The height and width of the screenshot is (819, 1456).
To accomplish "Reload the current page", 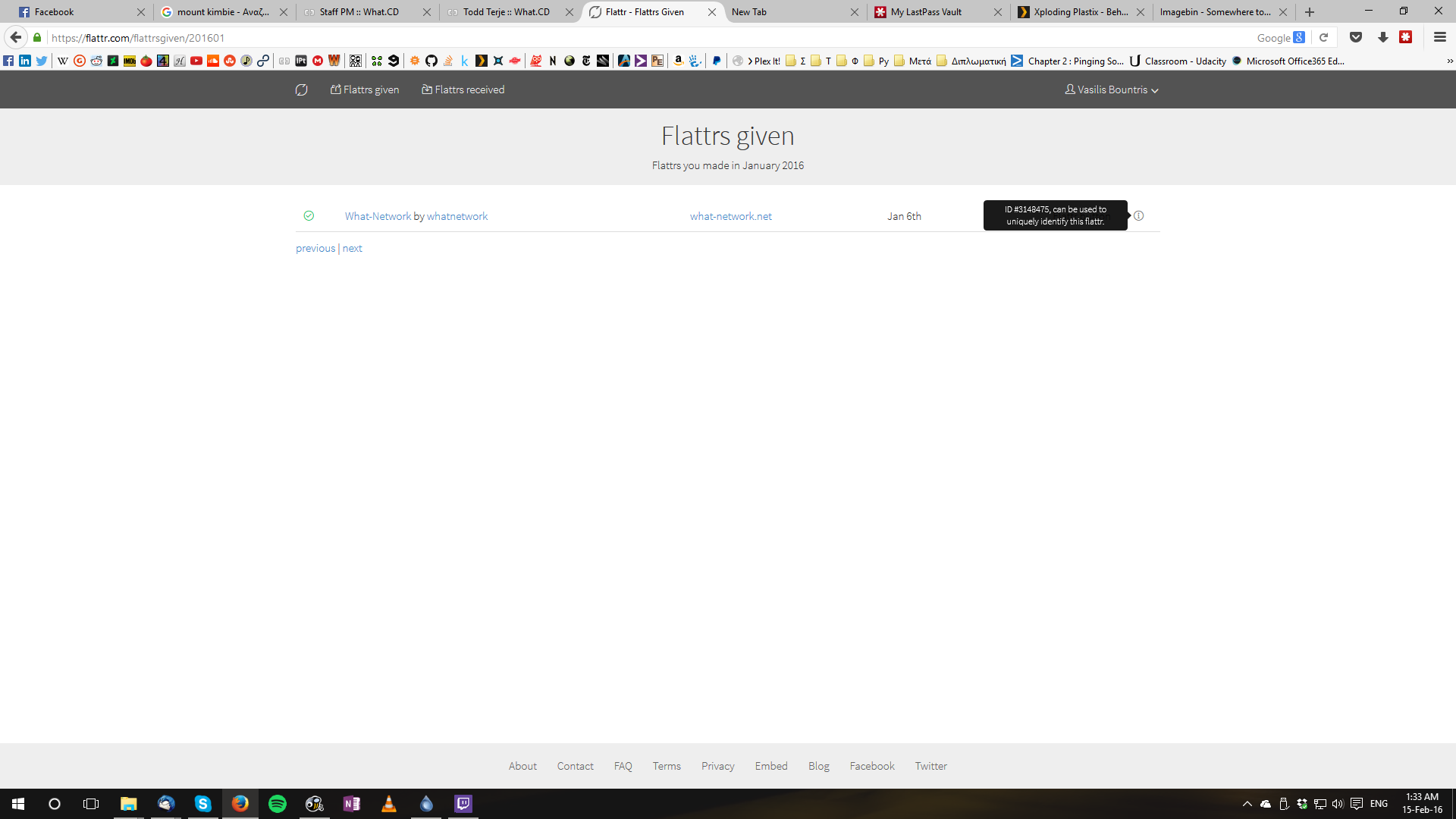I will [x=1324, y=37].
